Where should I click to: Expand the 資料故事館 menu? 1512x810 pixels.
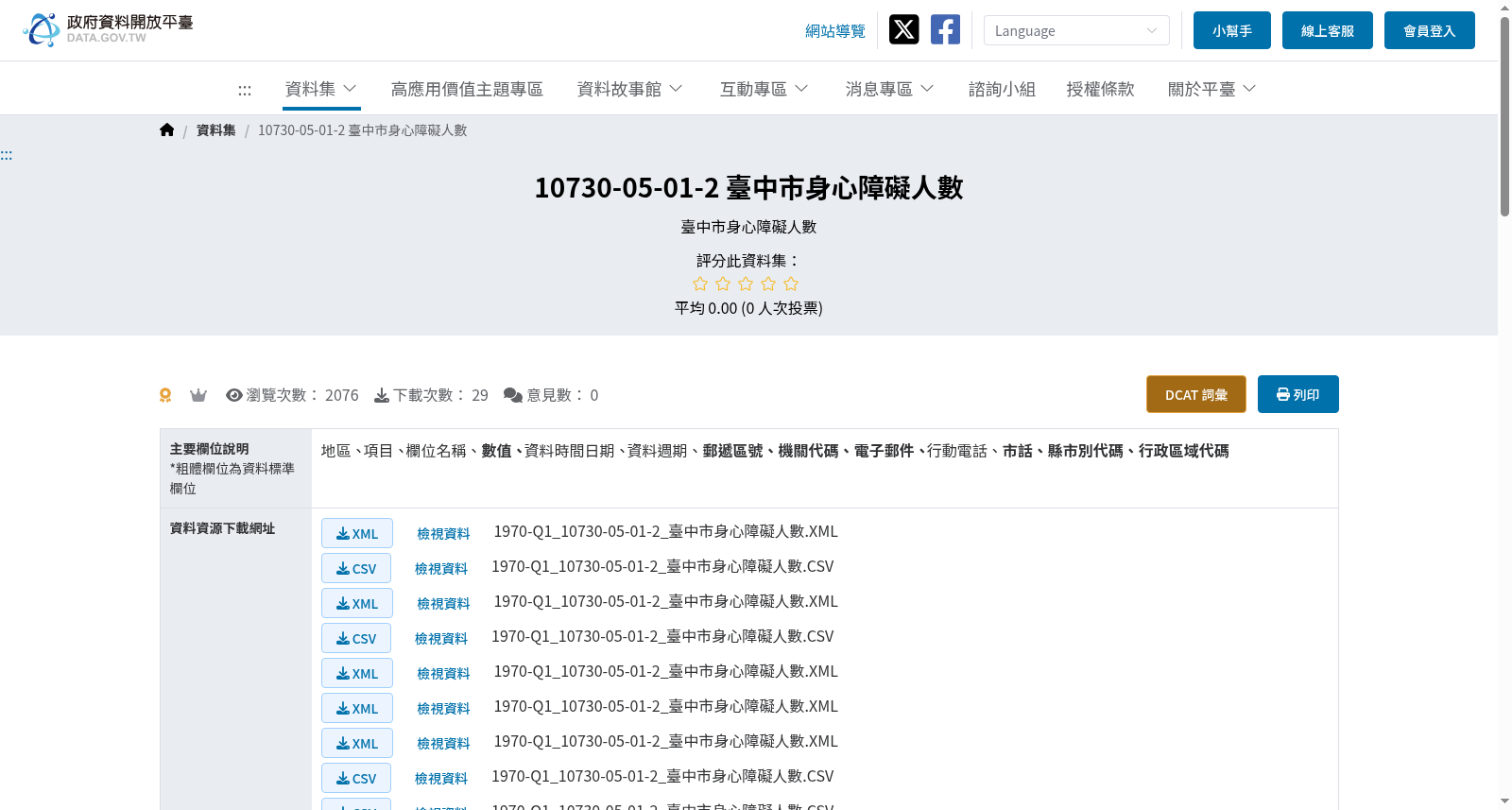click(x=629, y=89)
